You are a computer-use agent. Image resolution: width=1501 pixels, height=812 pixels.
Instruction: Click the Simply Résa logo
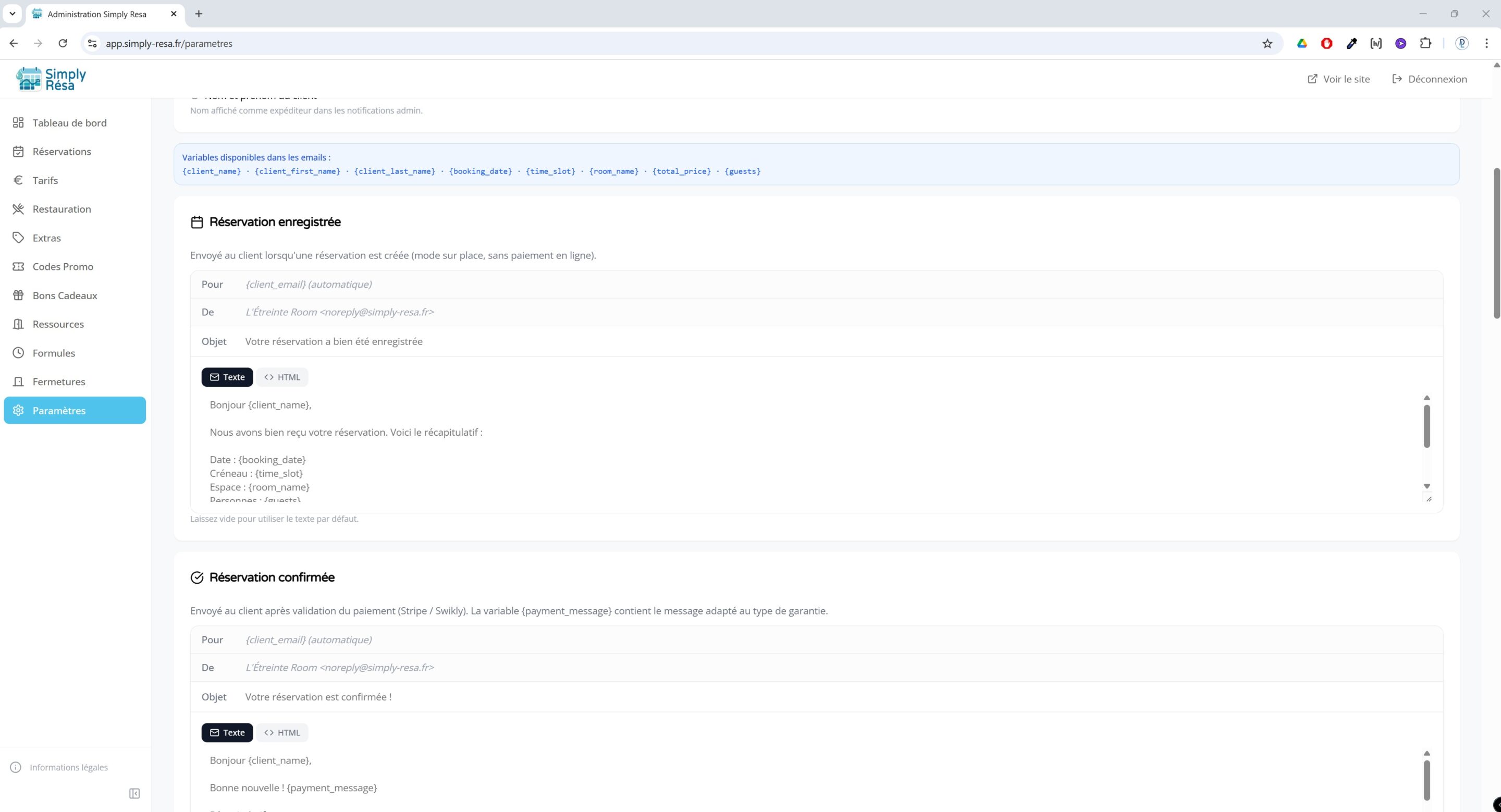[51, 79]
